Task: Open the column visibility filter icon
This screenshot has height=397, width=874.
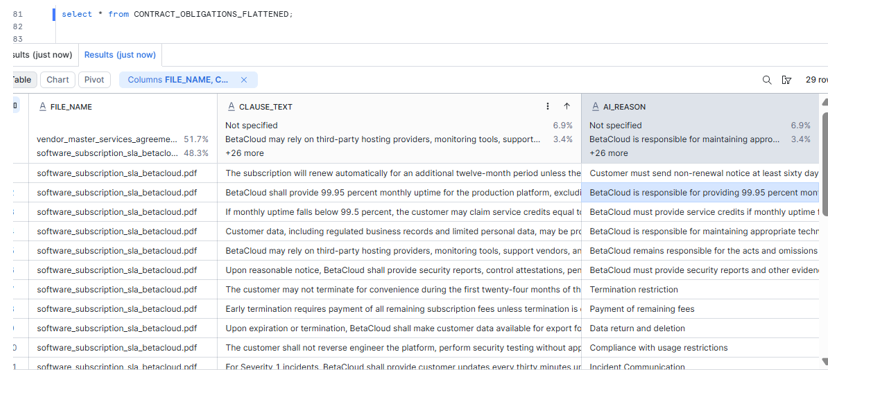Action: pyautogui.click(x=786, y=80)
